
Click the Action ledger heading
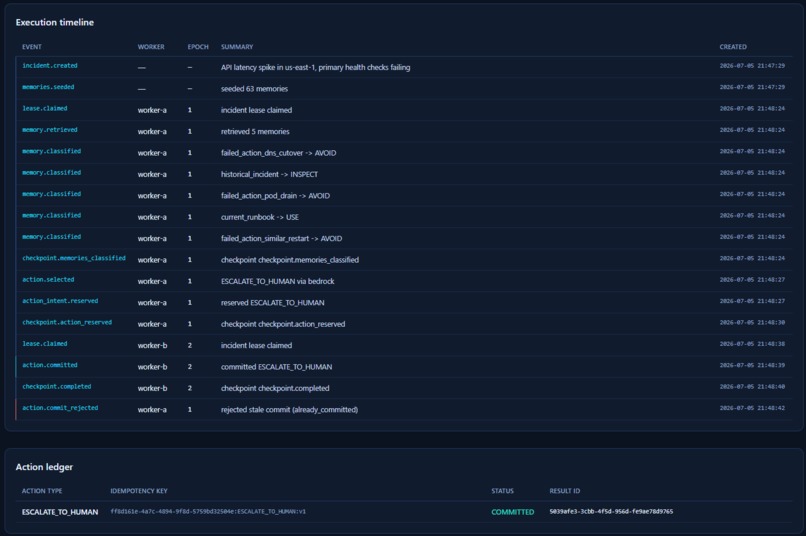[44, 467]
